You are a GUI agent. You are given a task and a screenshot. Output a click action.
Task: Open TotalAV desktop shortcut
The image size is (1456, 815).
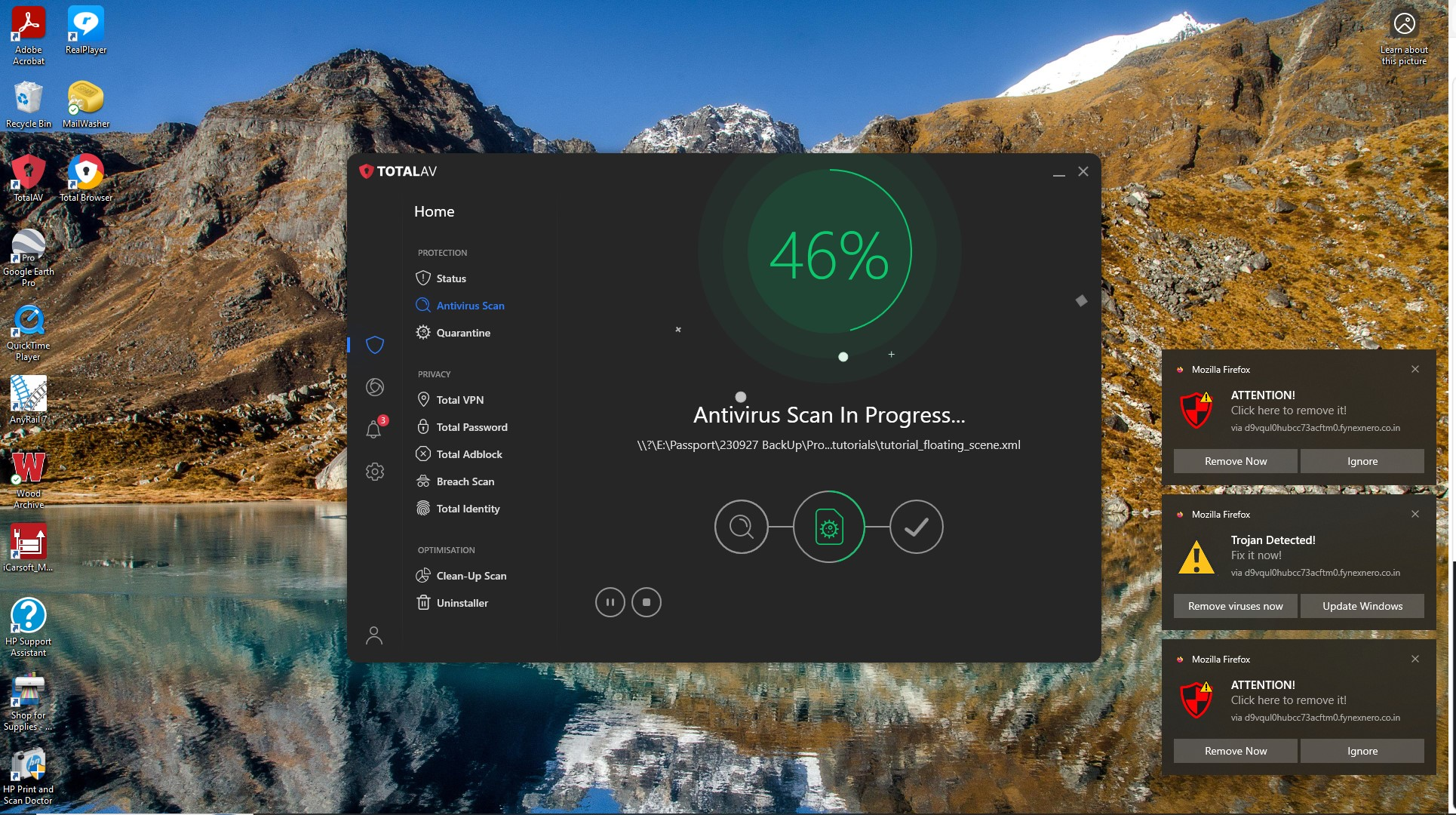[x=29, y=179]
